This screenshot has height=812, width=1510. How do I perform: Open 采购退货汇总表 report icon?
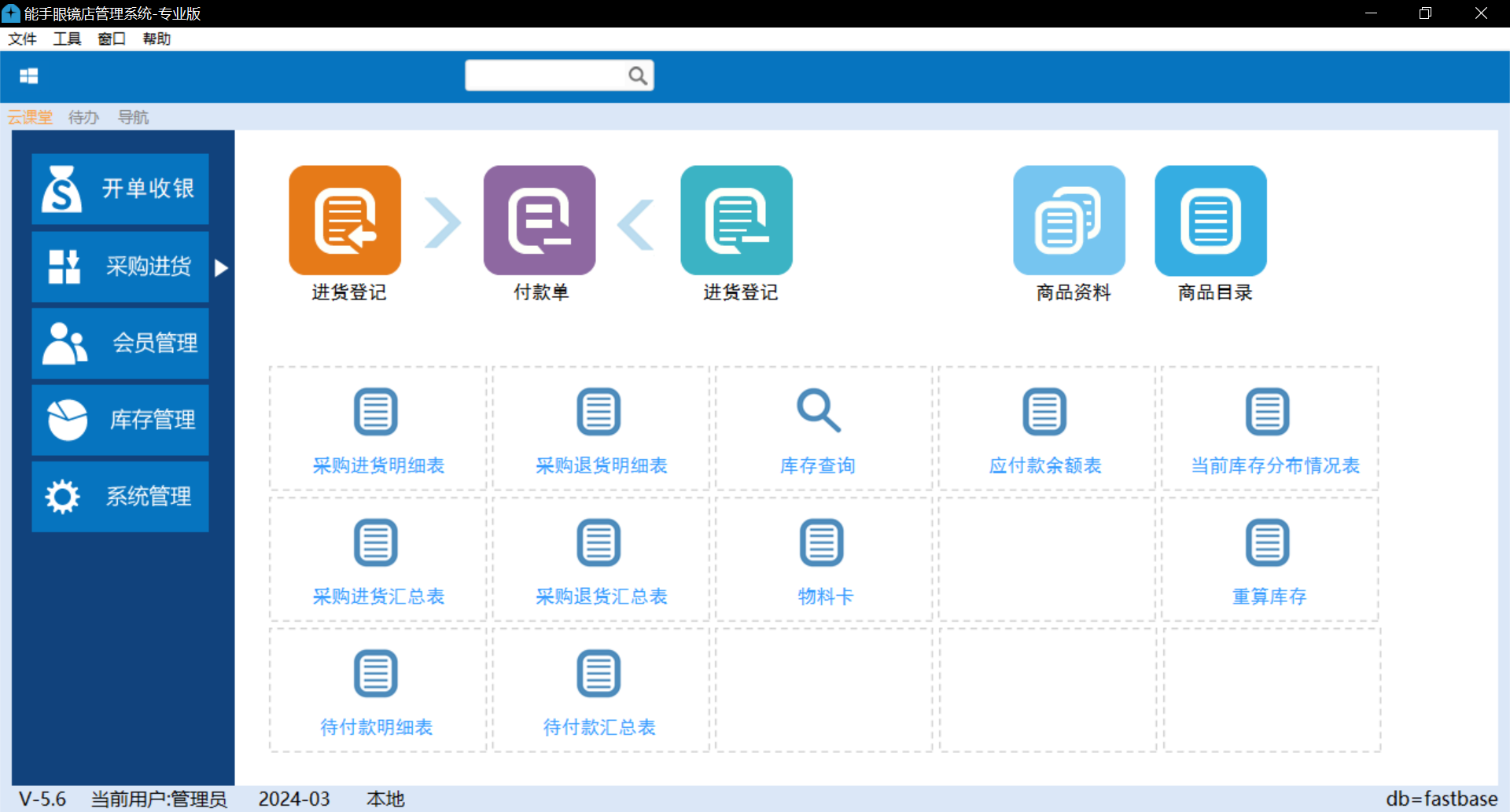click(598, 542)
